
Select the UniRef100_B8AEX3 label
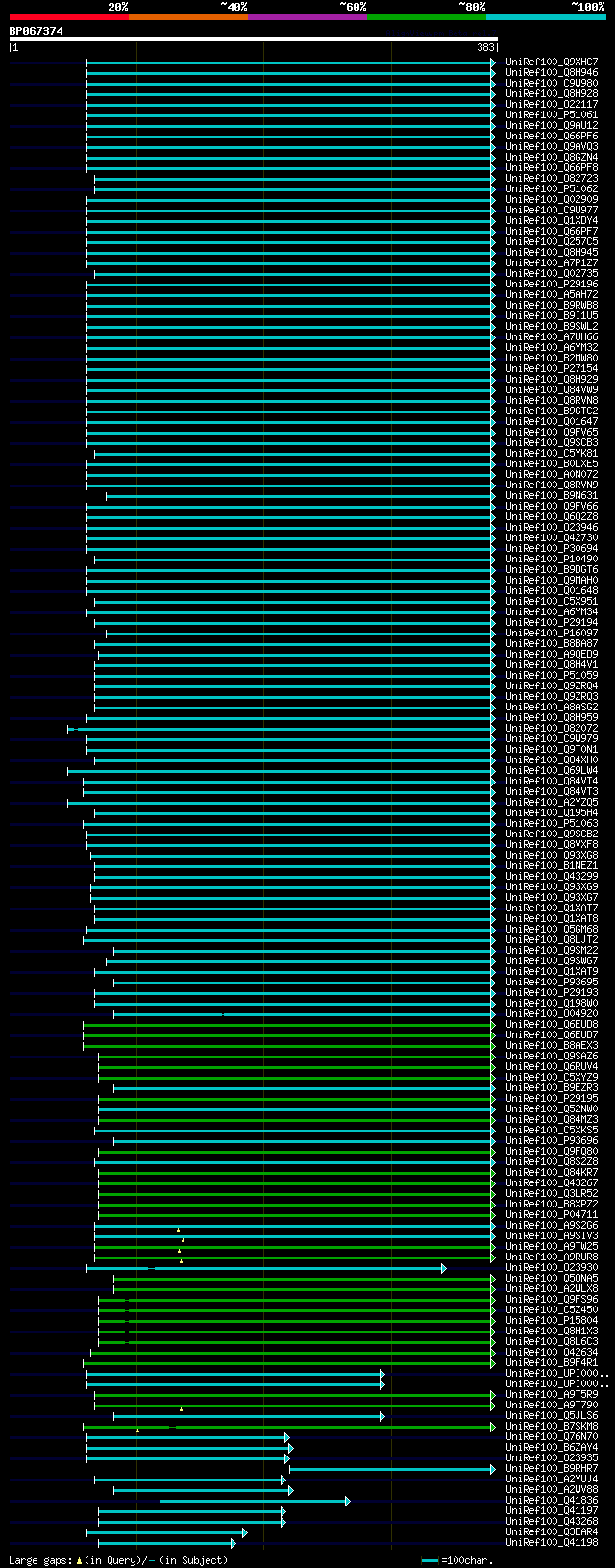coord(552,1045)
